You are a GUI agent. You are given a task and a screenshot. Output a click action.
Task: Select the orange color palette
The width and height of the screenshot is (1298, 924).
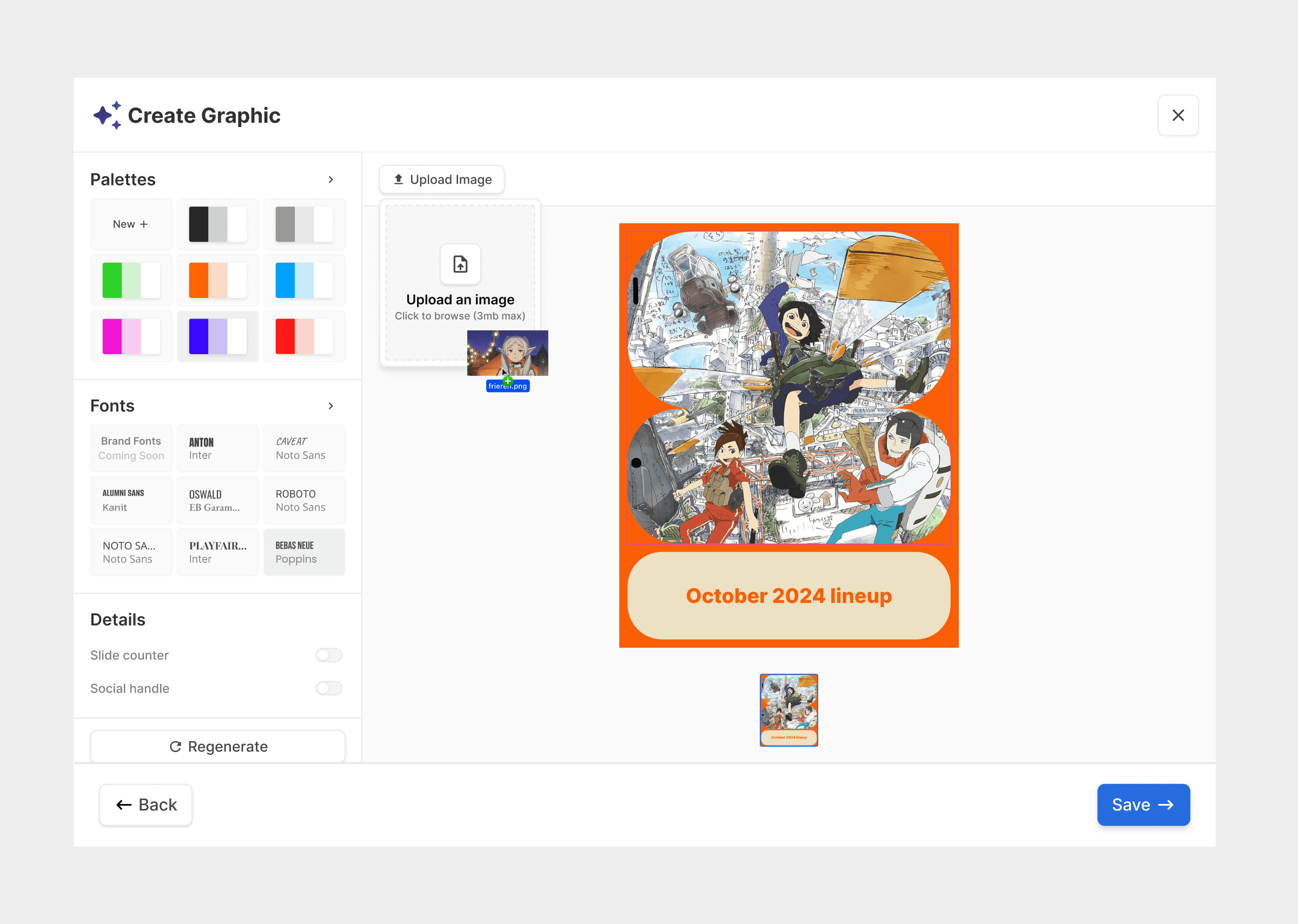tap(217, 280)
